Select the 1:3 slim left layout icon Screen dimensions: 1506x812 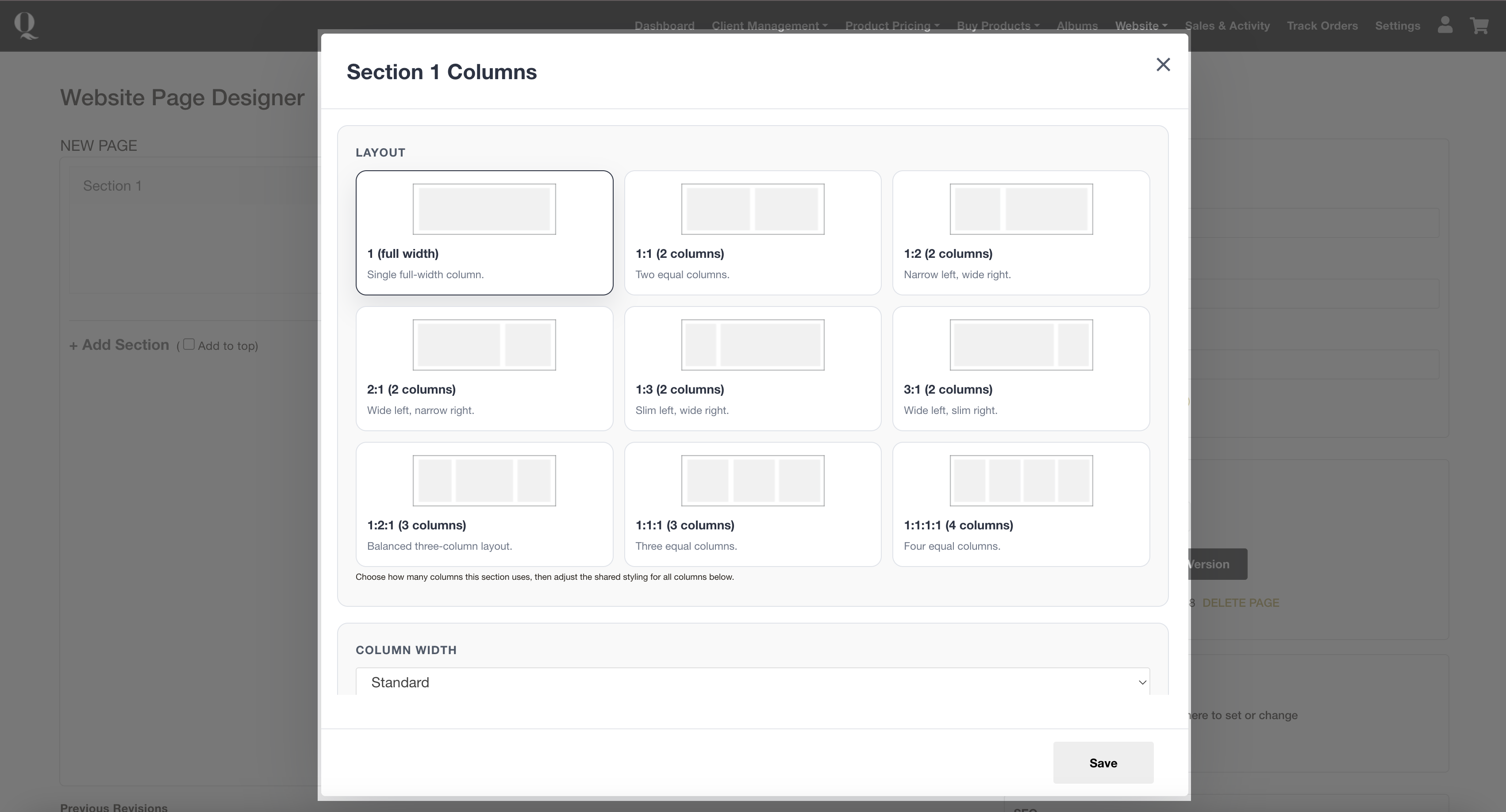click(x=753, y=345)
